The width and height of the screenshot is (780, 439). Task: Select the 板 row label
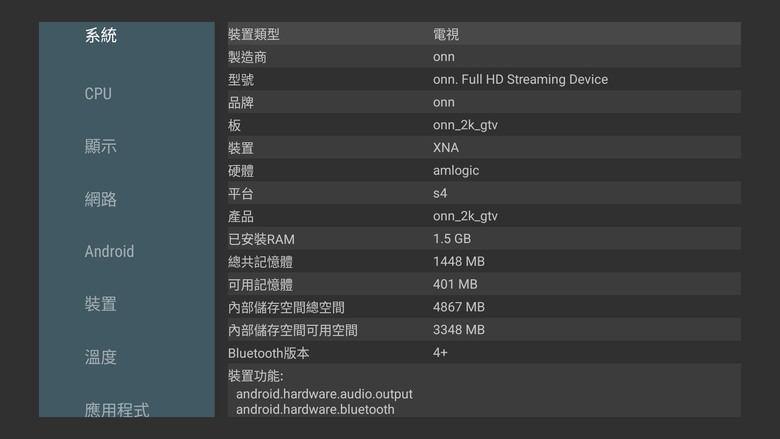pyautogui.click(x=234, y=125)
